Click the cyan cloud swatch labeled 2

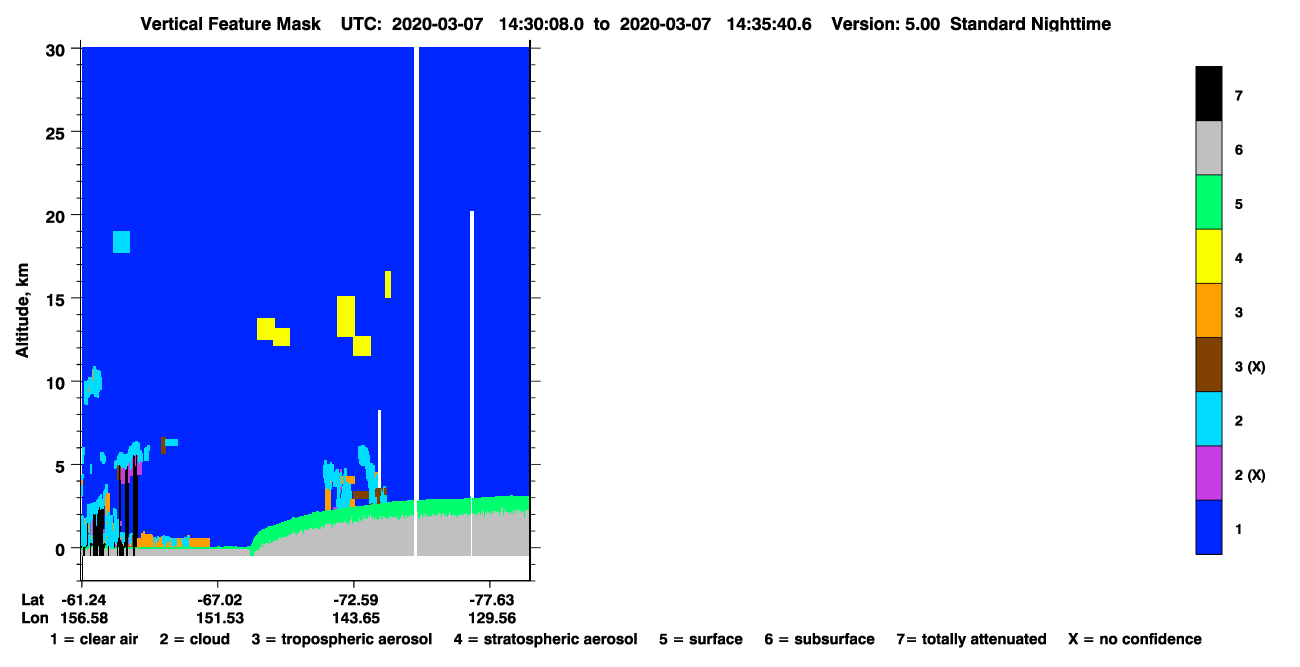click(1208, 418)
